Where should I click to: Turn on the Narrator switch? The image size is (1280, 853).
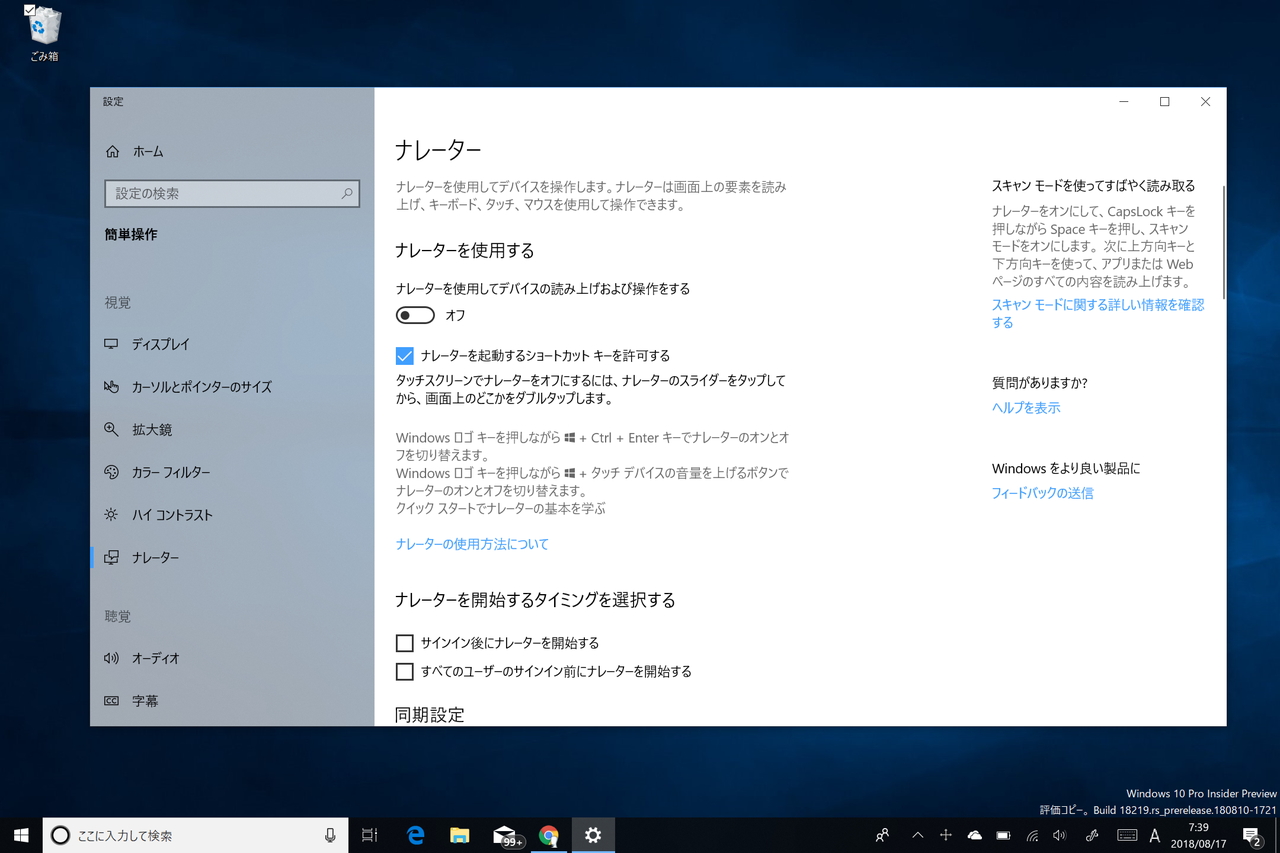click(414, 315)
